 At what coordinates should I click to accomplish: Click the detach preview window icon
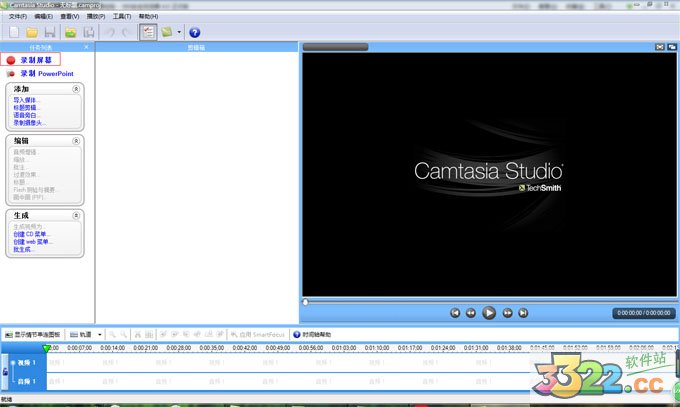pyautogui.click(x=672, y=47)
